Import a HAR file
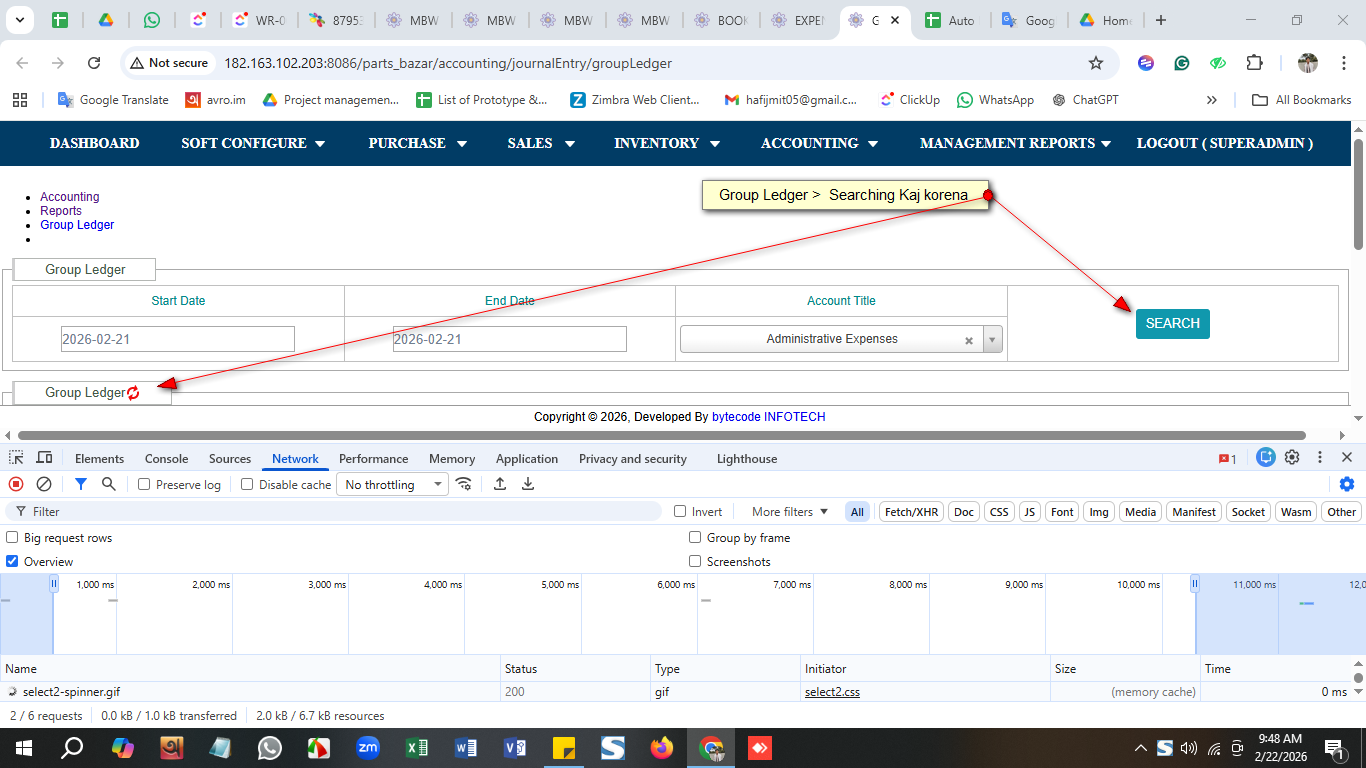The height and width of the screenshot is (768, 1366). pyautogui.click(x=500, y=484)
